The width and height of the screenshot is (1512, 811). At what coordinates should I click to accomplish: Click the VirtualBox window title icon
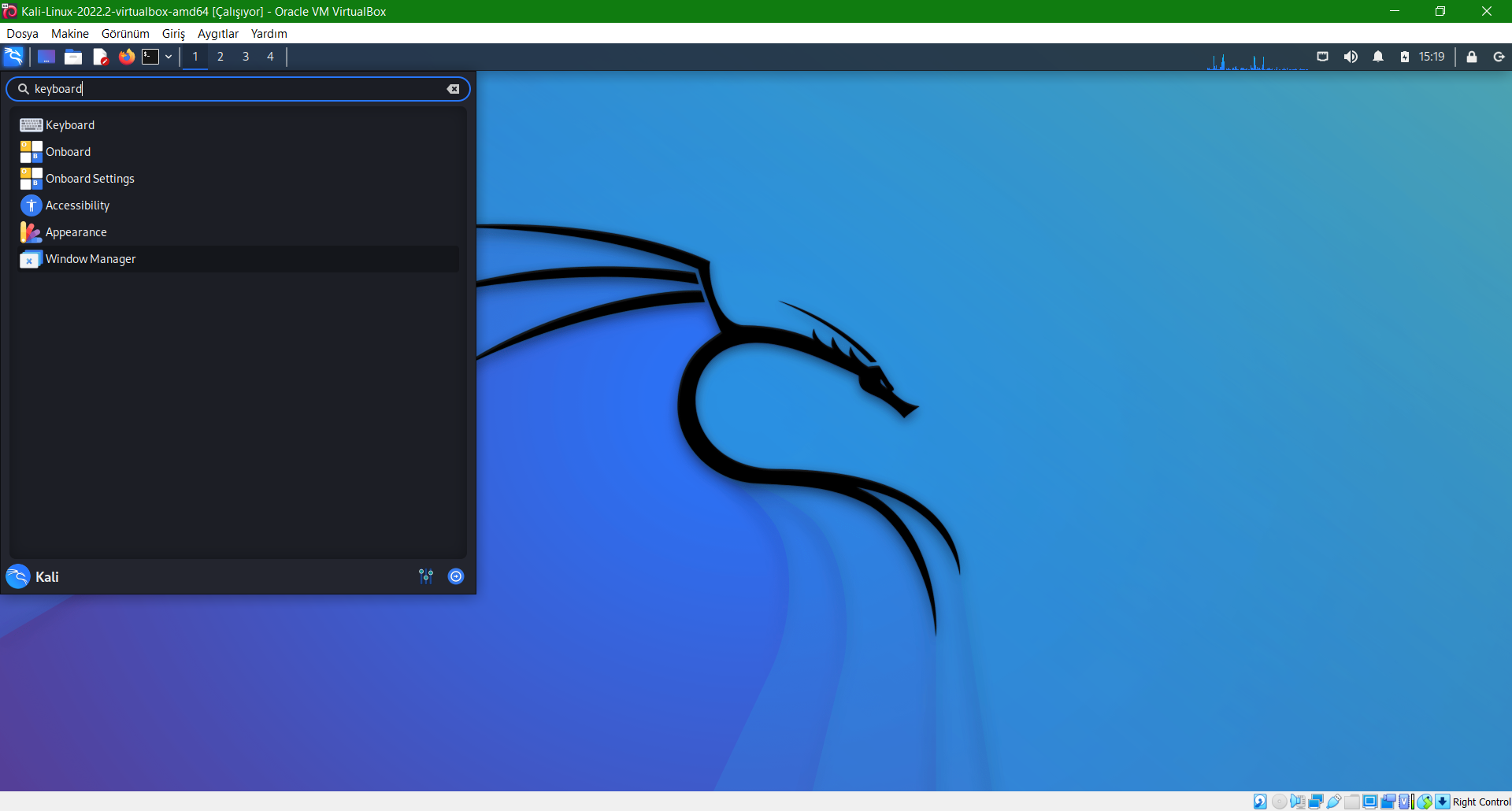tap(9, 11)
